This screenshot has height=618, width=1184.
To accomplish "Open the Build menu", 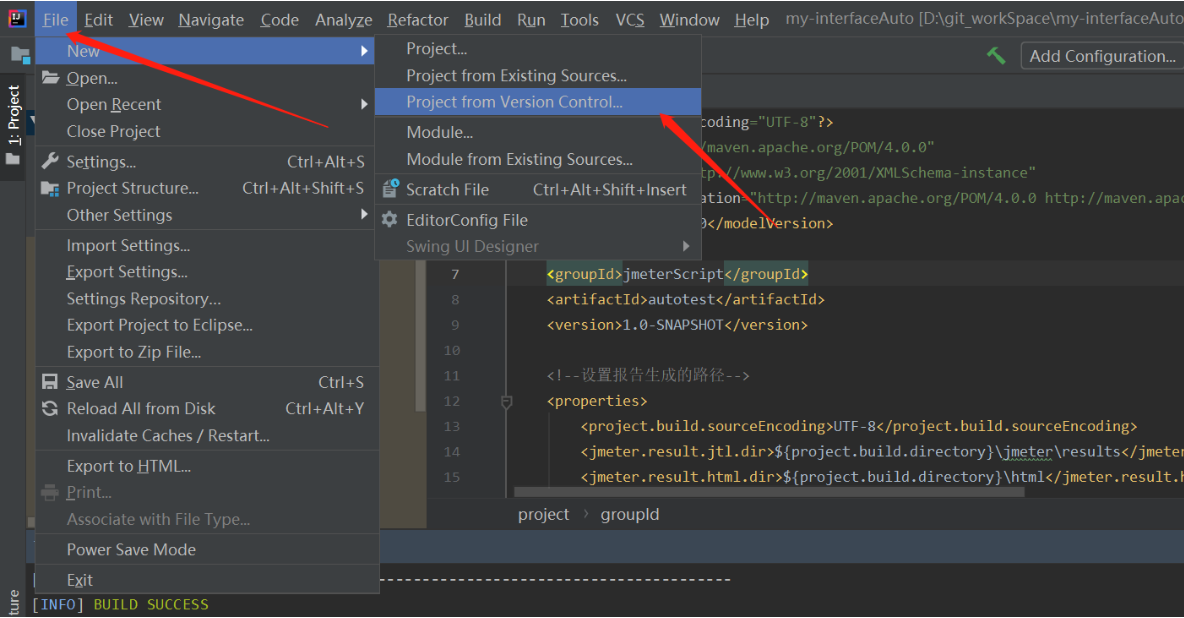I will click(x=483, y=20).
